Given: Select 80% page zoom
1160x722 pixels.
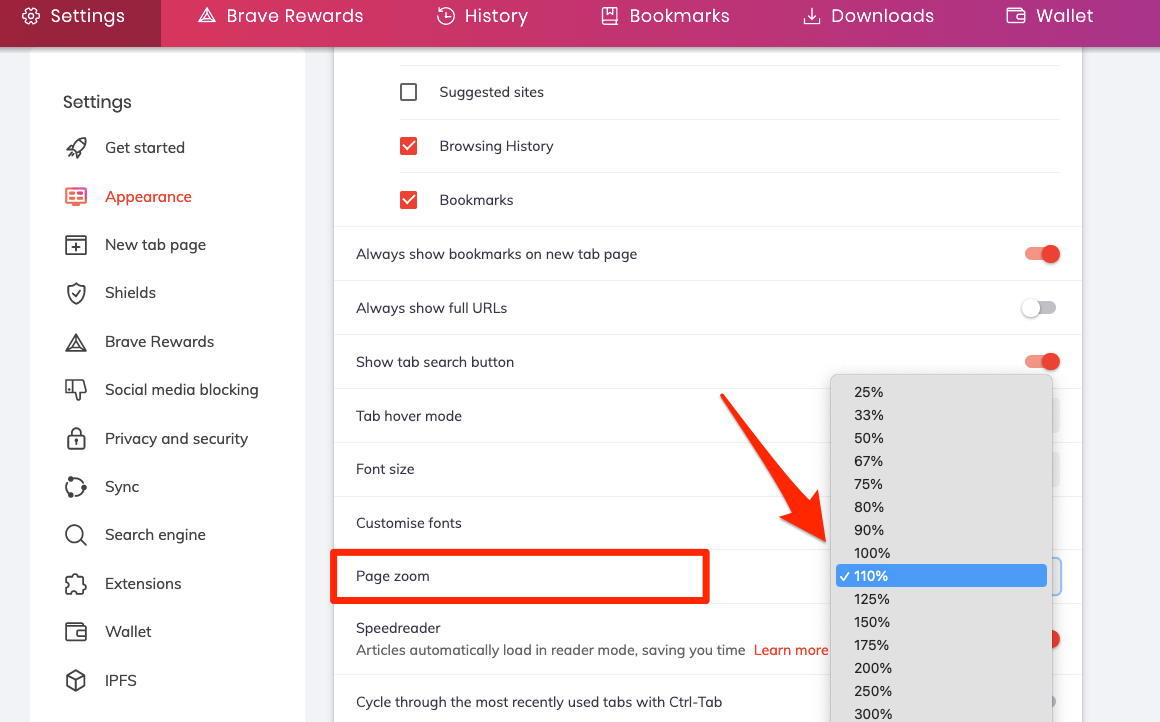Looking at the screenshot, I should [941, 507].
